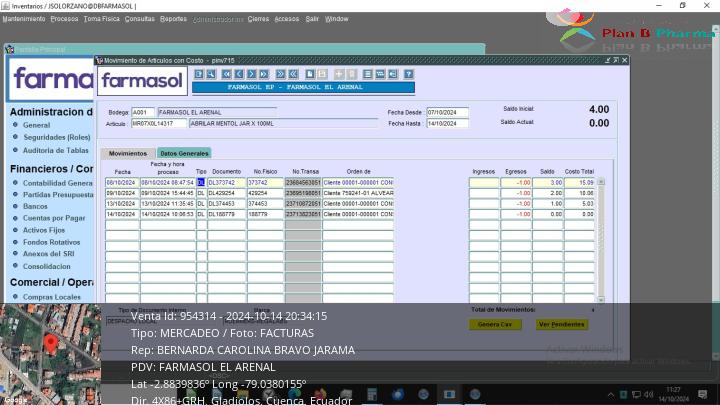Open the Consultas menu
This screenshot has width=720, height=405.
click(x=140, y=19)
